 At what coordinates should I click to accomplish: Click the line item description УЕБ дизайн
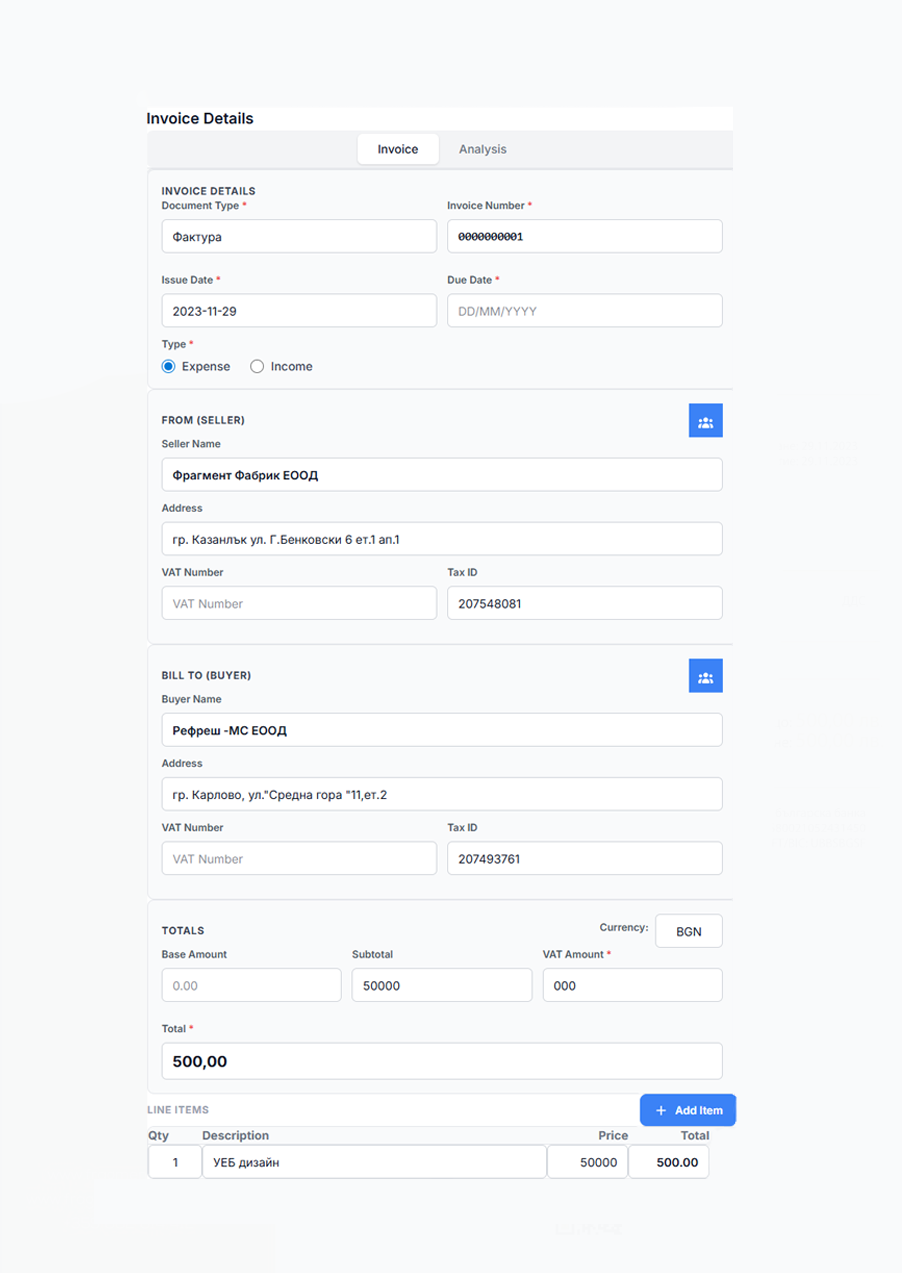tap(374, 1162)
